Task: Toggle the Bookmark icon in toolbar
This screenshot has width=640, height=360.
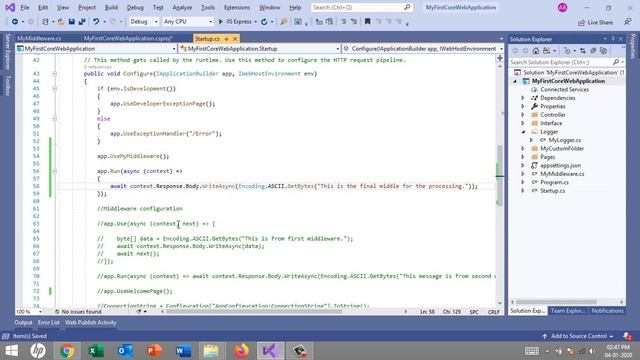Action: click(x=367, y=22)
